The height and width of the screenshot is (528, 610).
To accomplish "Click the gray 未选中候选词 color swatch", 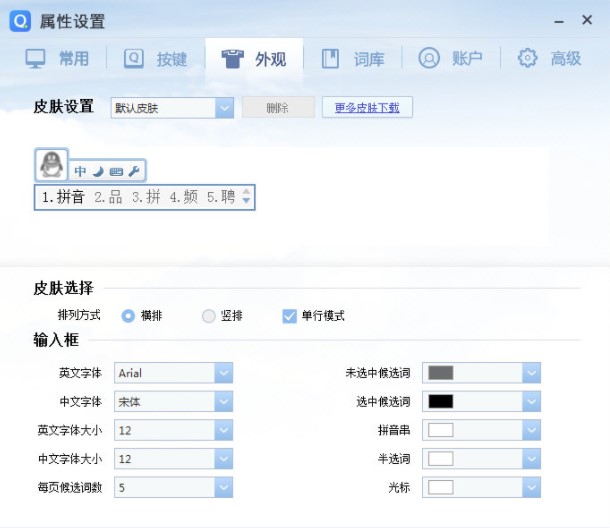I will [x=440, y=373].
